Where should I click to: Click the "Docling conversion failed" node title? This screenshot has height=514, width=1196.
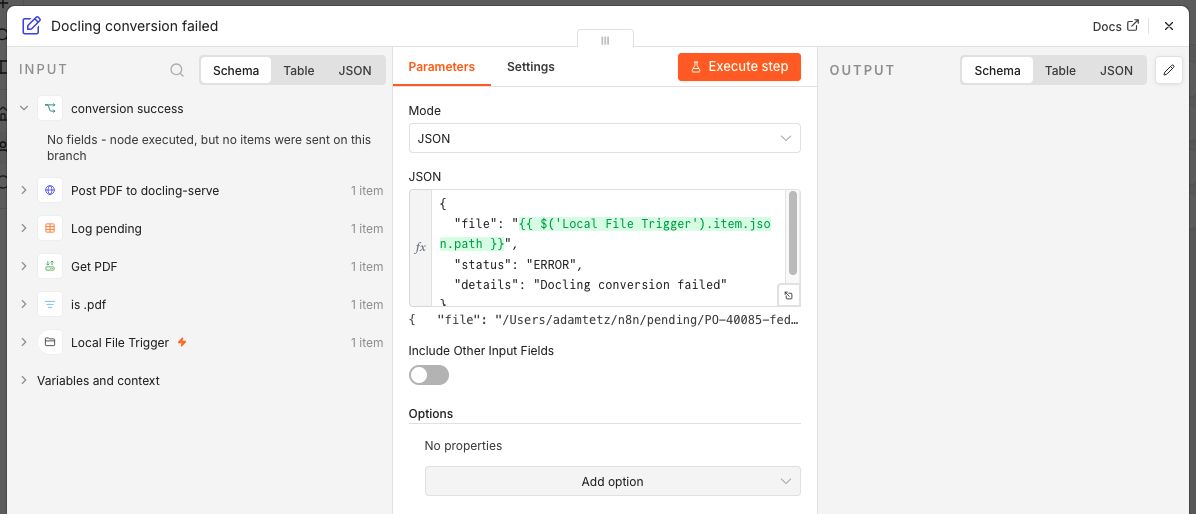134,26
